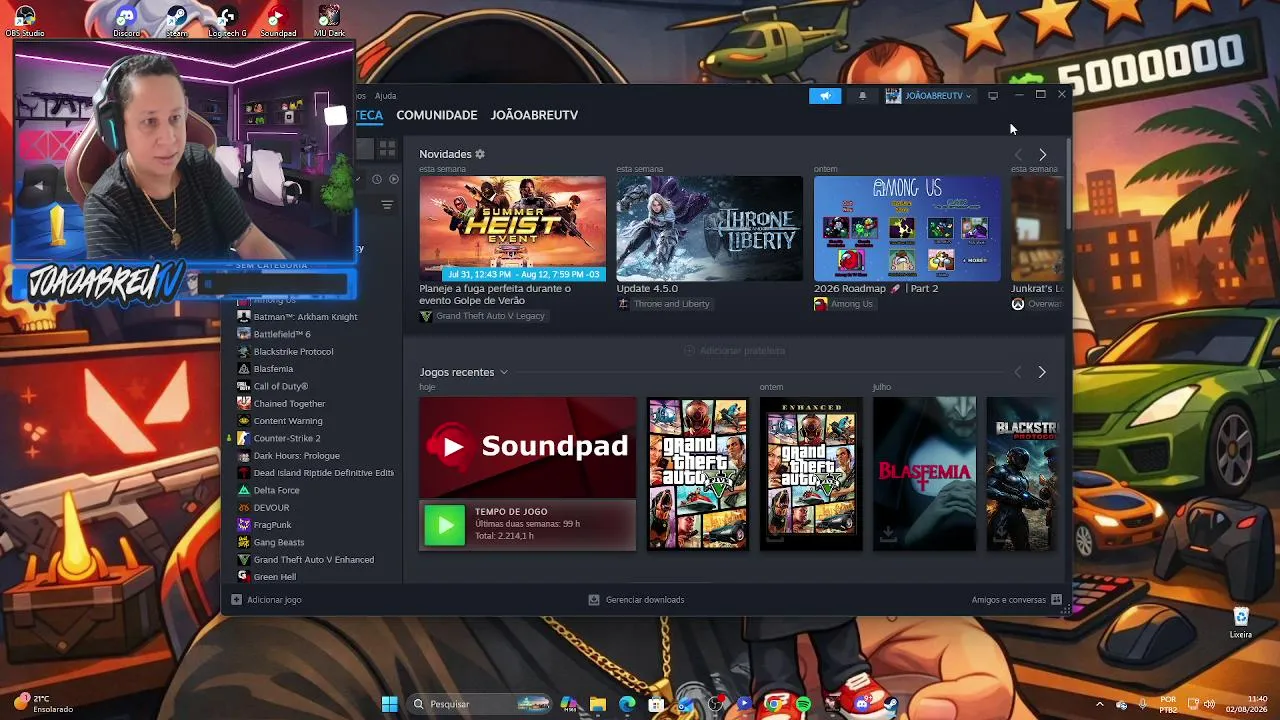Switch library to grid view
This screenshot has height=720, width=1280.
coord(387,148)
